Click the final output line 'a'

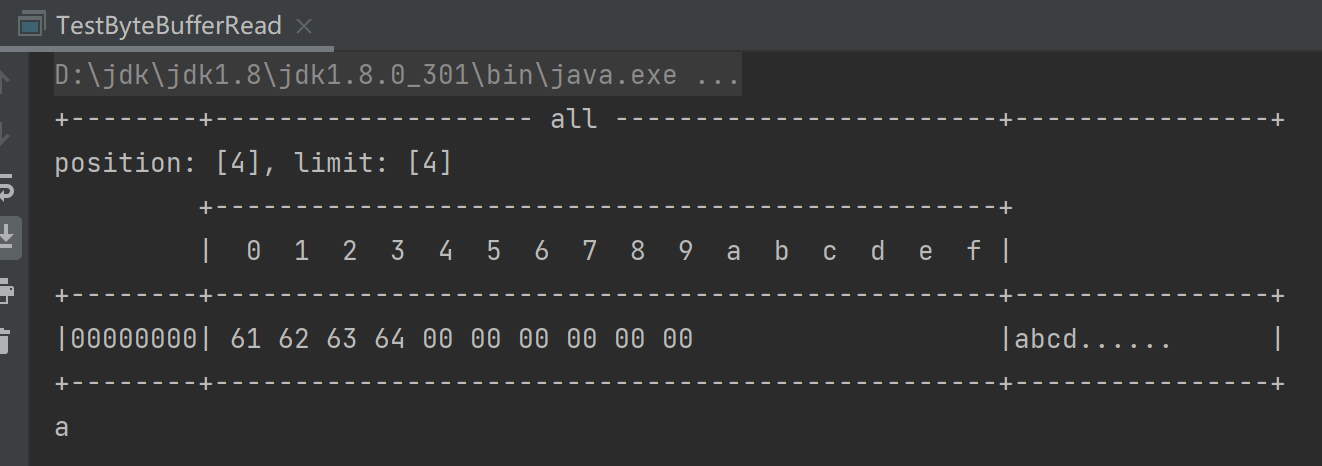click(62, 428)
